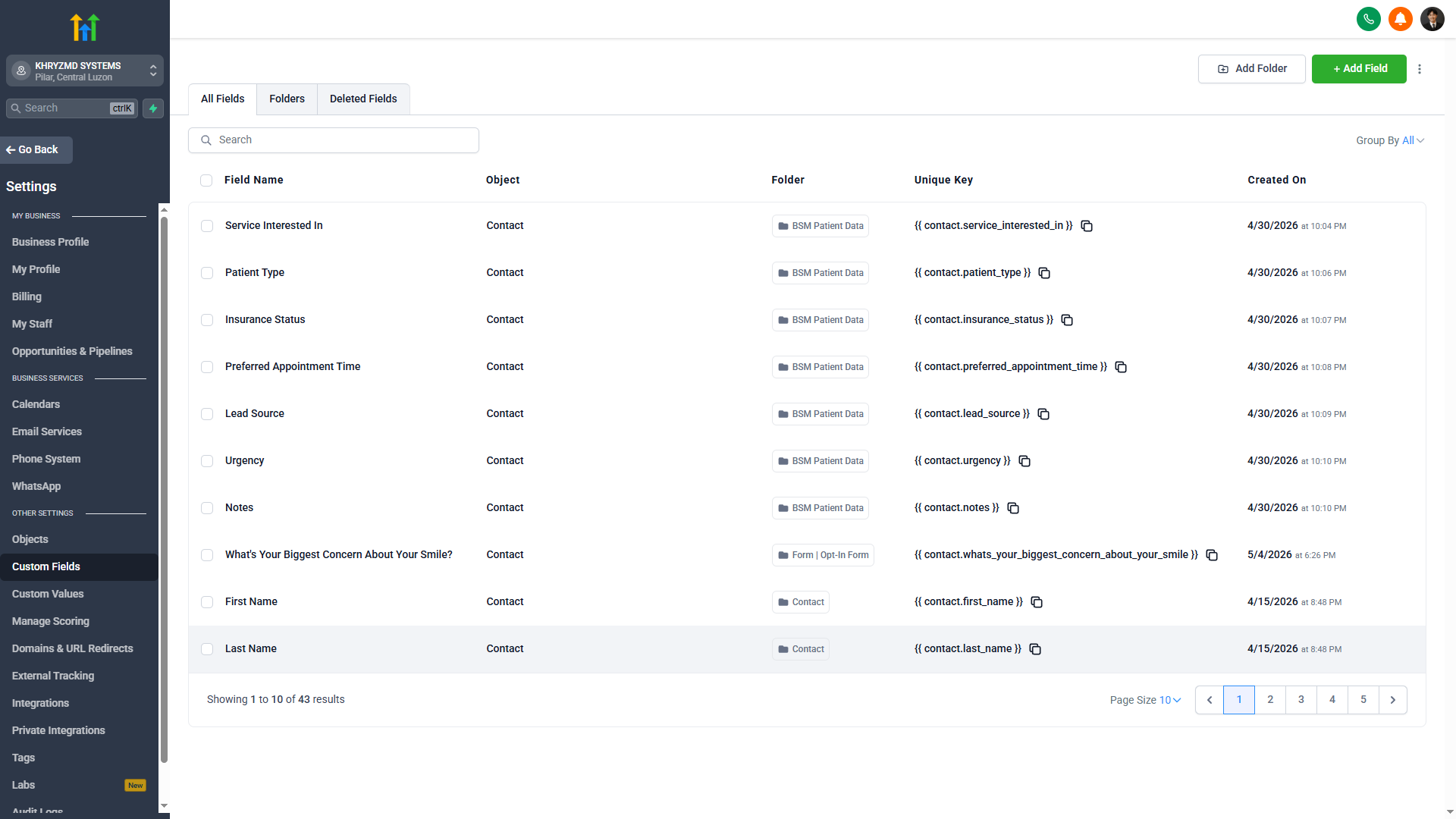Screen dimensions: 1456x819
Task: Copy the contact.last_name unique key
Action: click(x=1035, y=649)
